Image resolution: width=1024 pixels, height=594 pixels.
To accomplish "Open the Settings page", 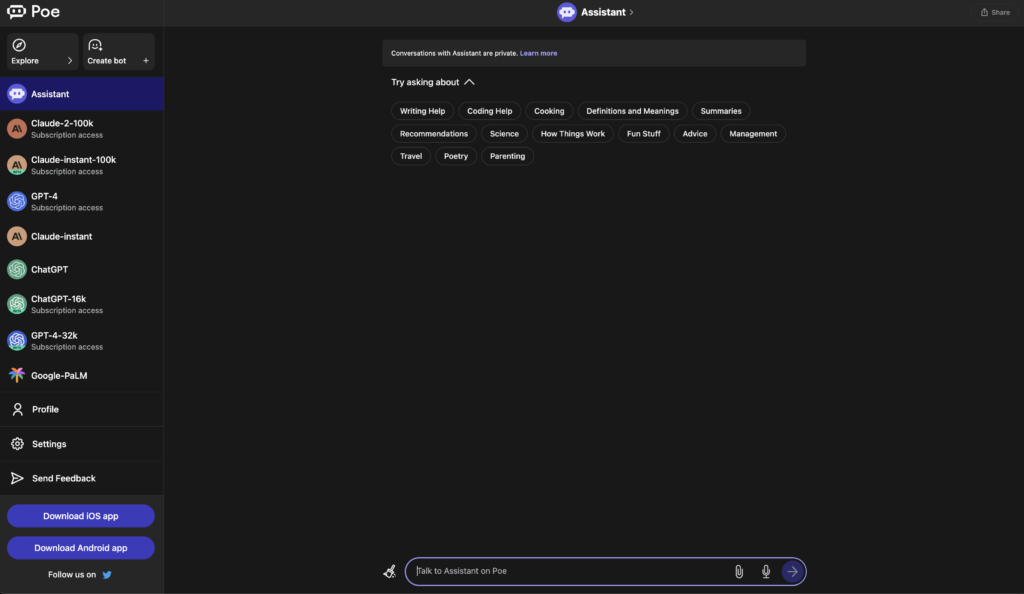I will pyautogui.click(x=82, y=444).
